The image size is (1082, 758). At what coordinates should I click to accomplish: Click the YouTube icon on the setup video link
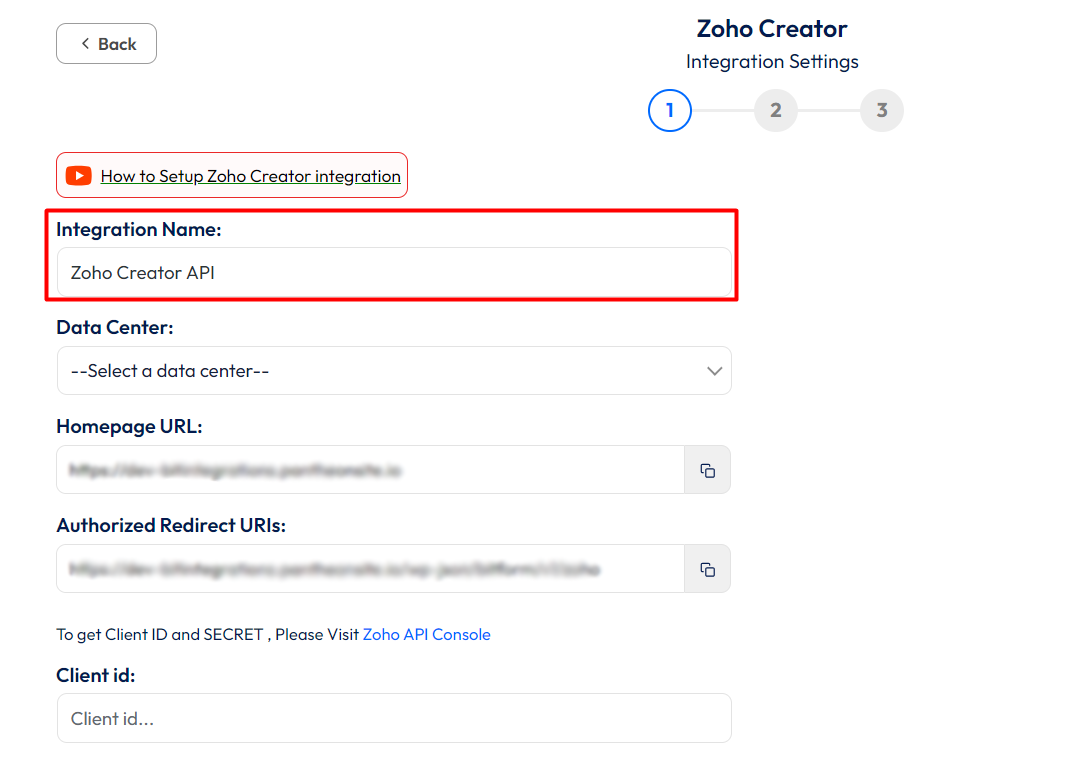click(x=78, y=175)
